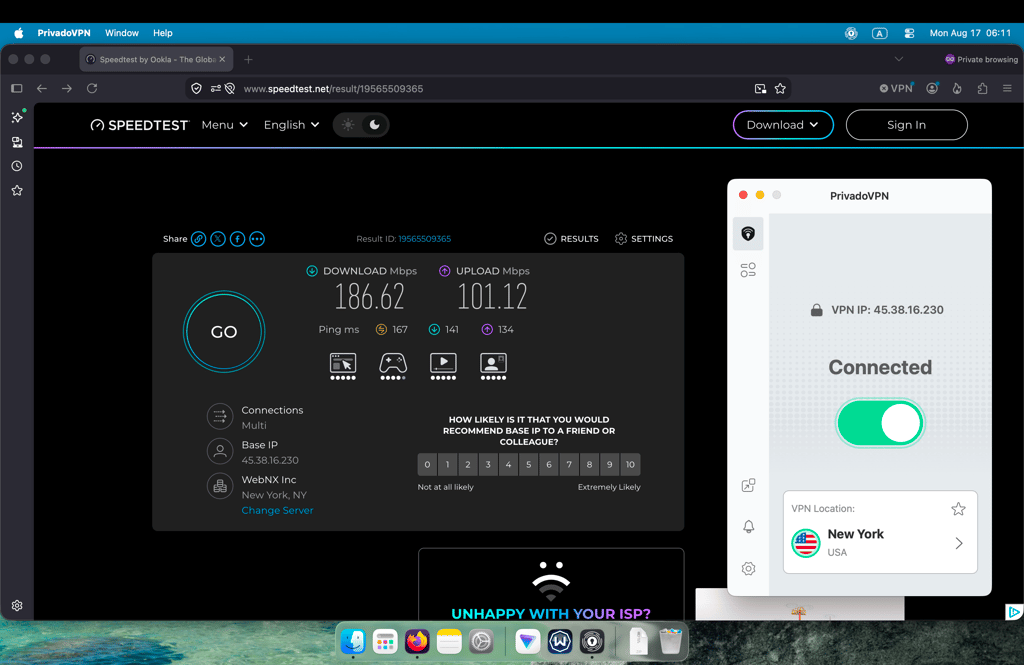Expand the English language dropdown
The image size is (1024, 665).
291,125
